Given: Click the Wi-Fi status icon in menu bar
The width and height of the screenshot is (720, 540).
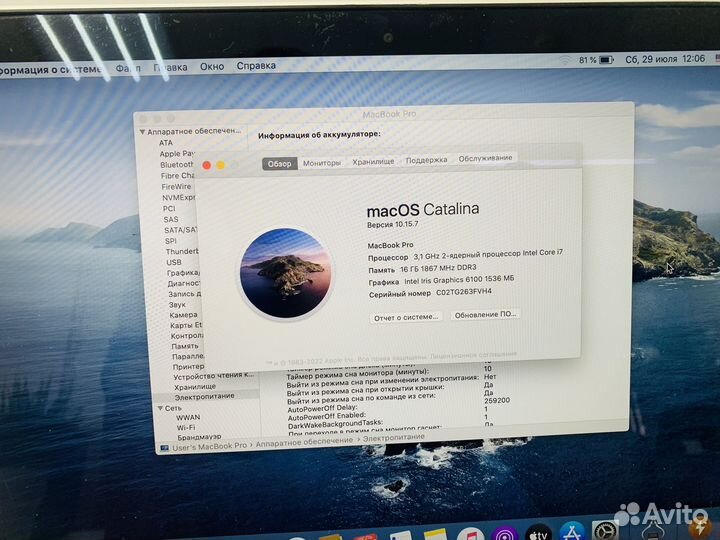Looking at the screenshot, I should point(565,60).
